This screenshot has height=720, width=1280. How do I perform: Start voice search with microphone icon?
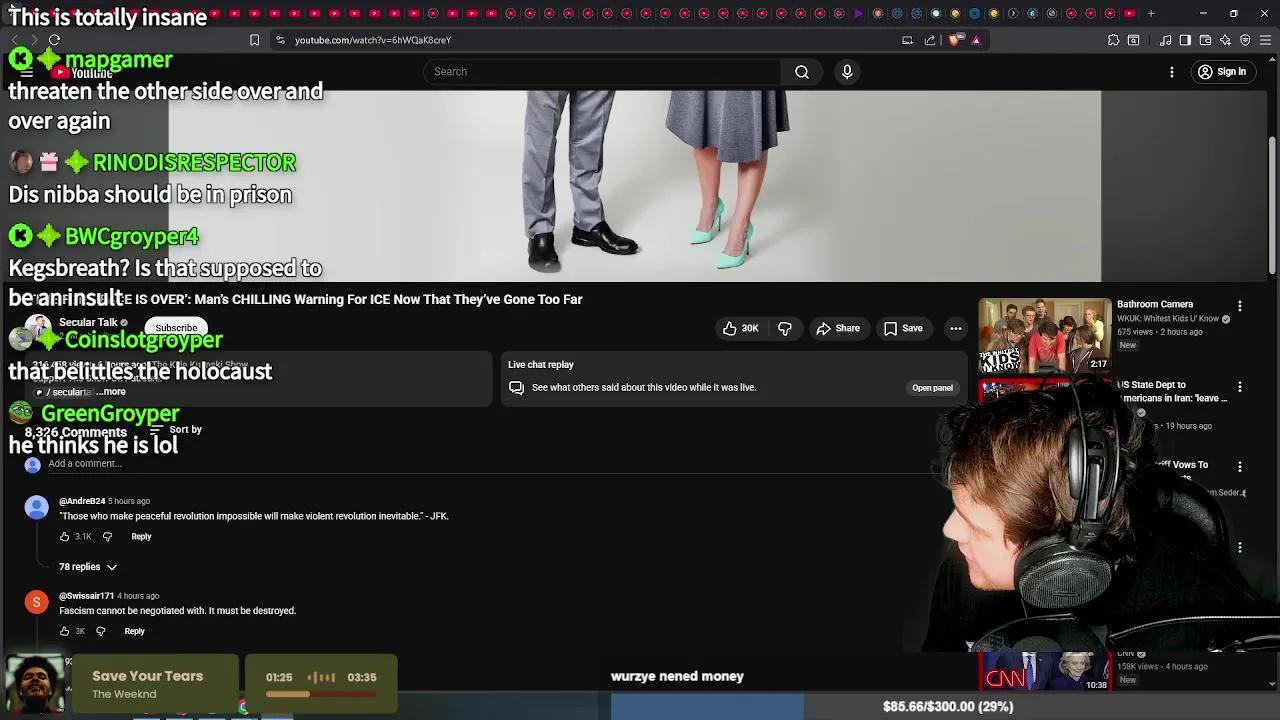pos(847,71)
